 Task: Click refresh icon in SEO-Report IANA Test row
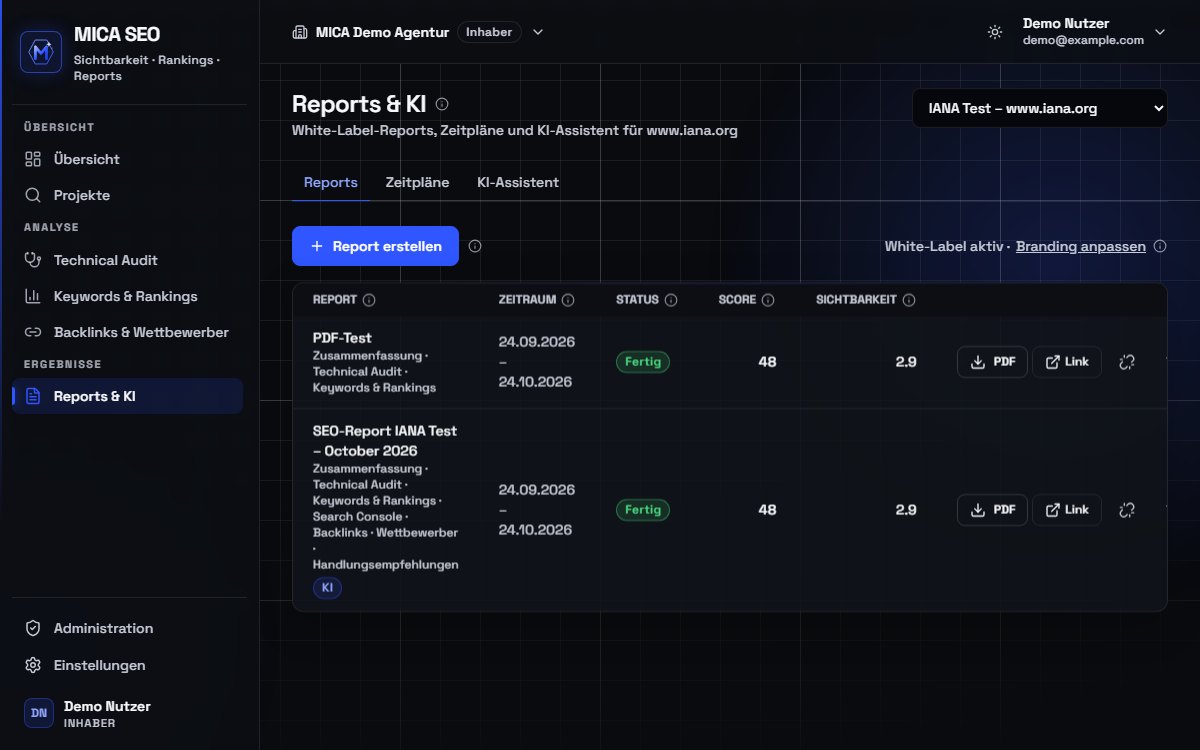tap(1127, 510)
